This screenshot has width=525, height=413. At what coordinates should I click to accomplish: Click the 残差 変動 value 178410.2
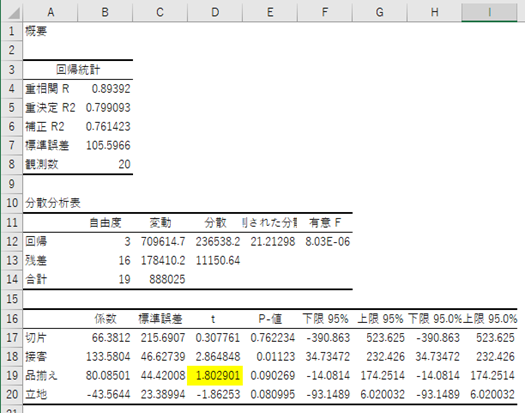[x=160, y=260]
